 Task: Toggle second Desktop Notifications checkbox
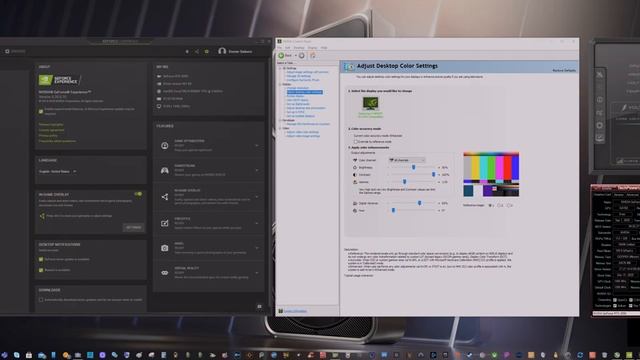41,270
